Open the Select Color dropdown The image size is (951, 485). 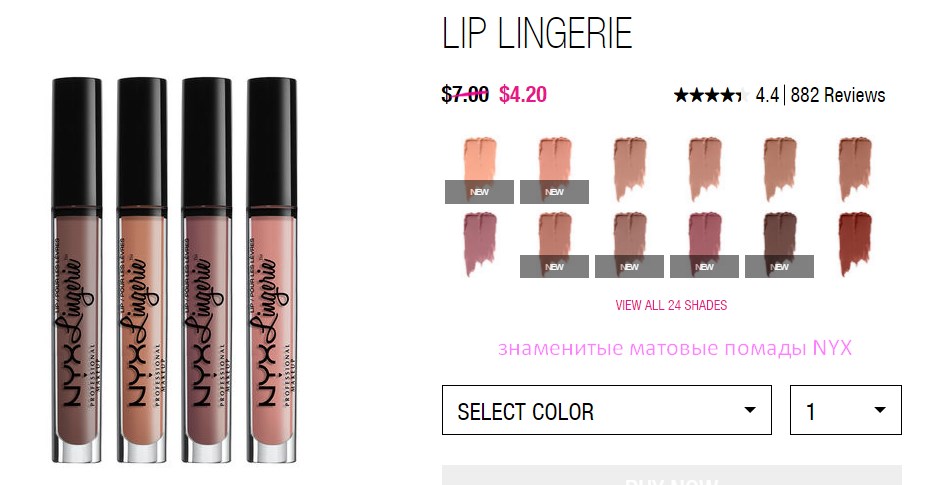click(x=607, y=410)
